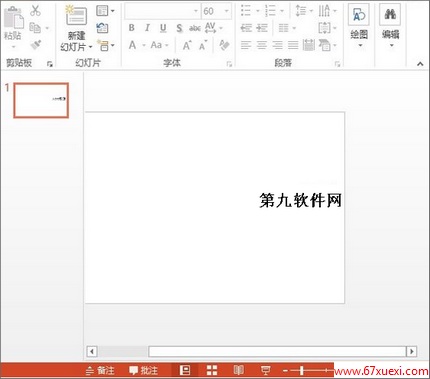This screenshot has width=430, height=379.
Task: Open the Drawing (绘图) tools
Action: click(359, 26)
